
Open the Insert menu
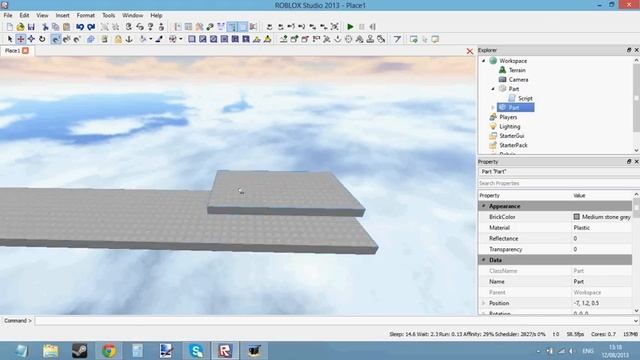click(x=62, y=16)
